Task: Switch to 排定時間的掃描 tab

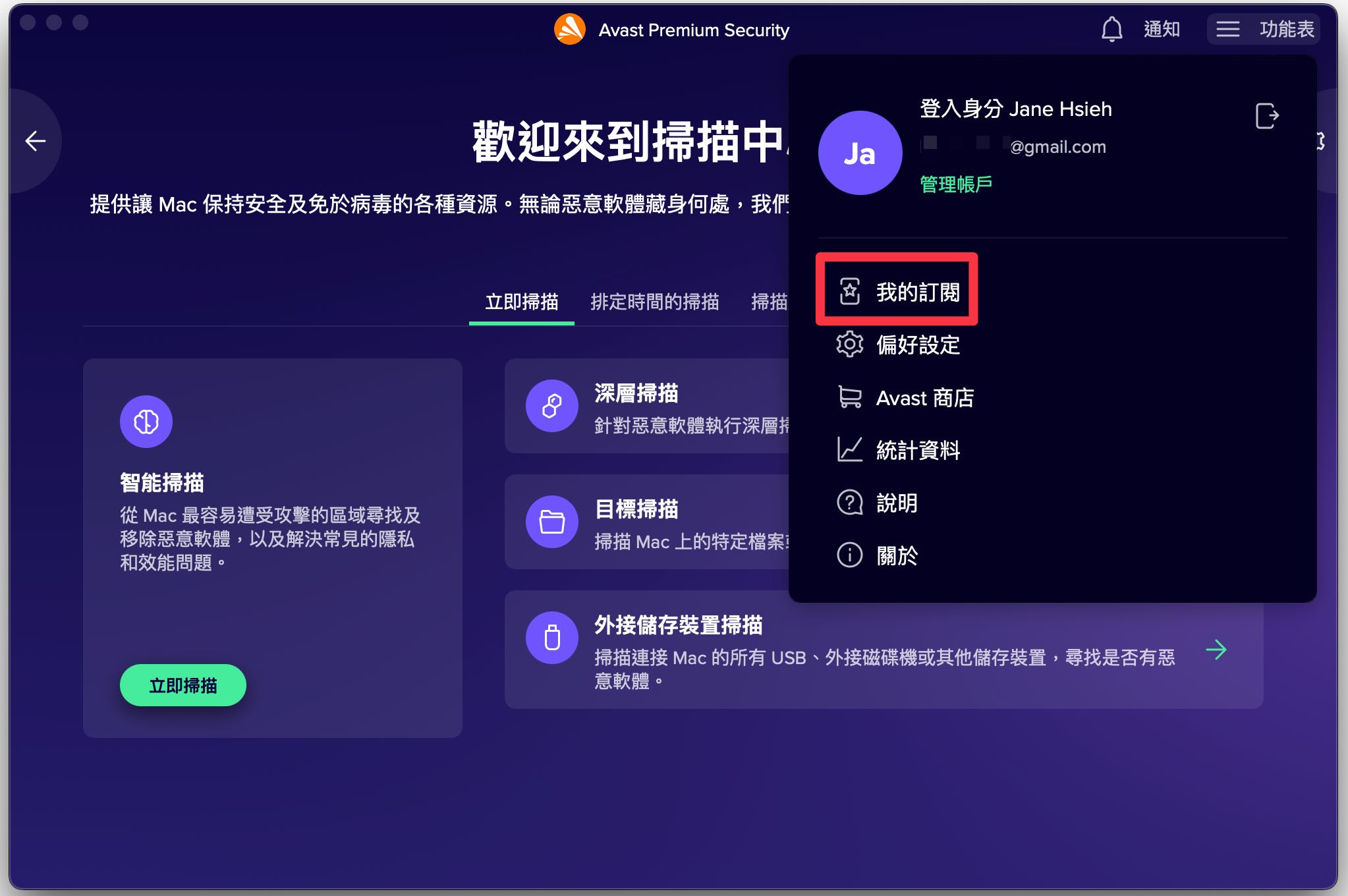Action: coord(655,302)
